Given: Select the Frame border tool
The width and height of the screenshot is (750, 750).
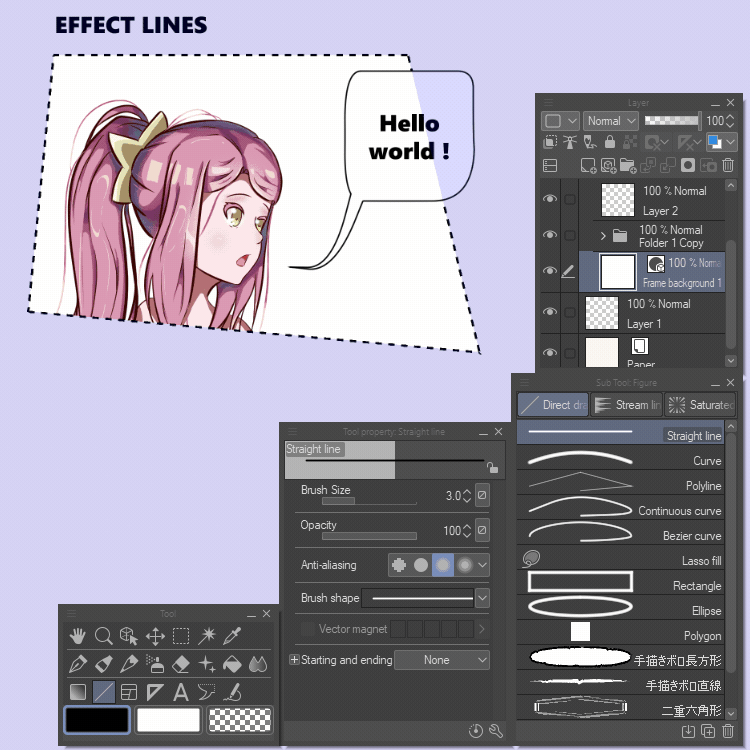Looking at the screenshot, I should (x=129, y=692).
